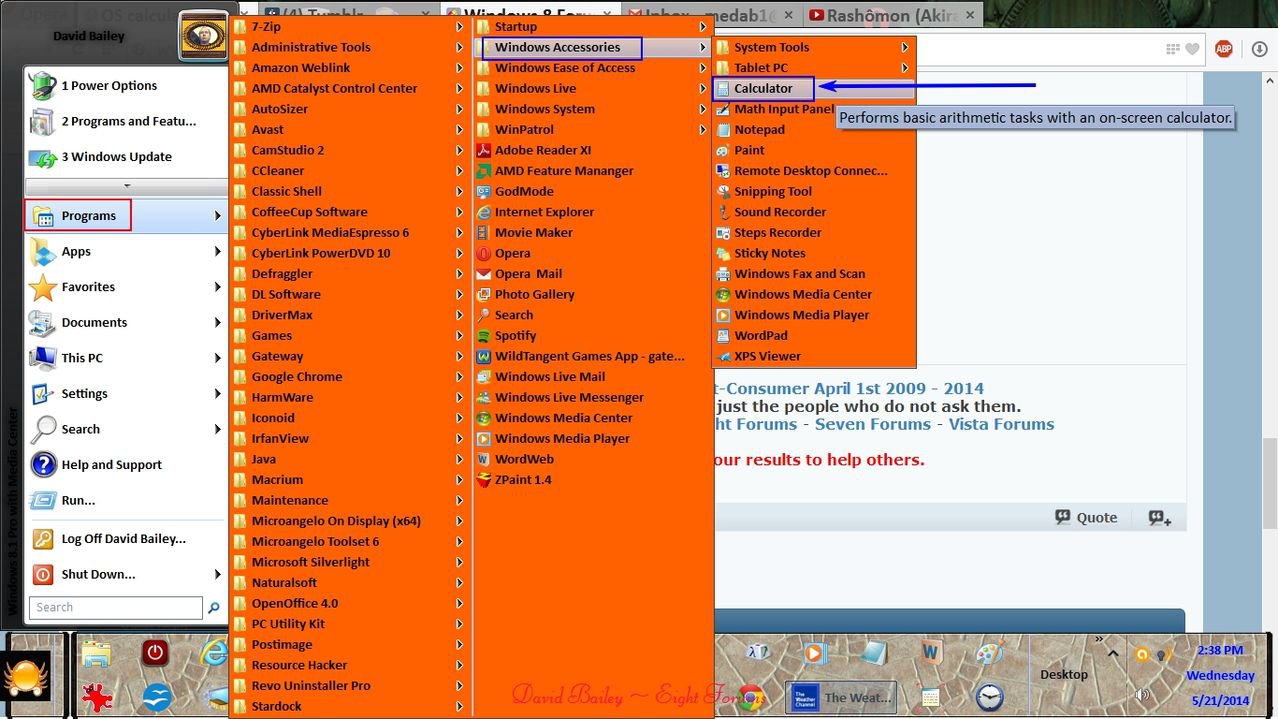Expand the This PC submenu arrow
This screenshot has width=1278, height=719.
[x=217, y=358]
